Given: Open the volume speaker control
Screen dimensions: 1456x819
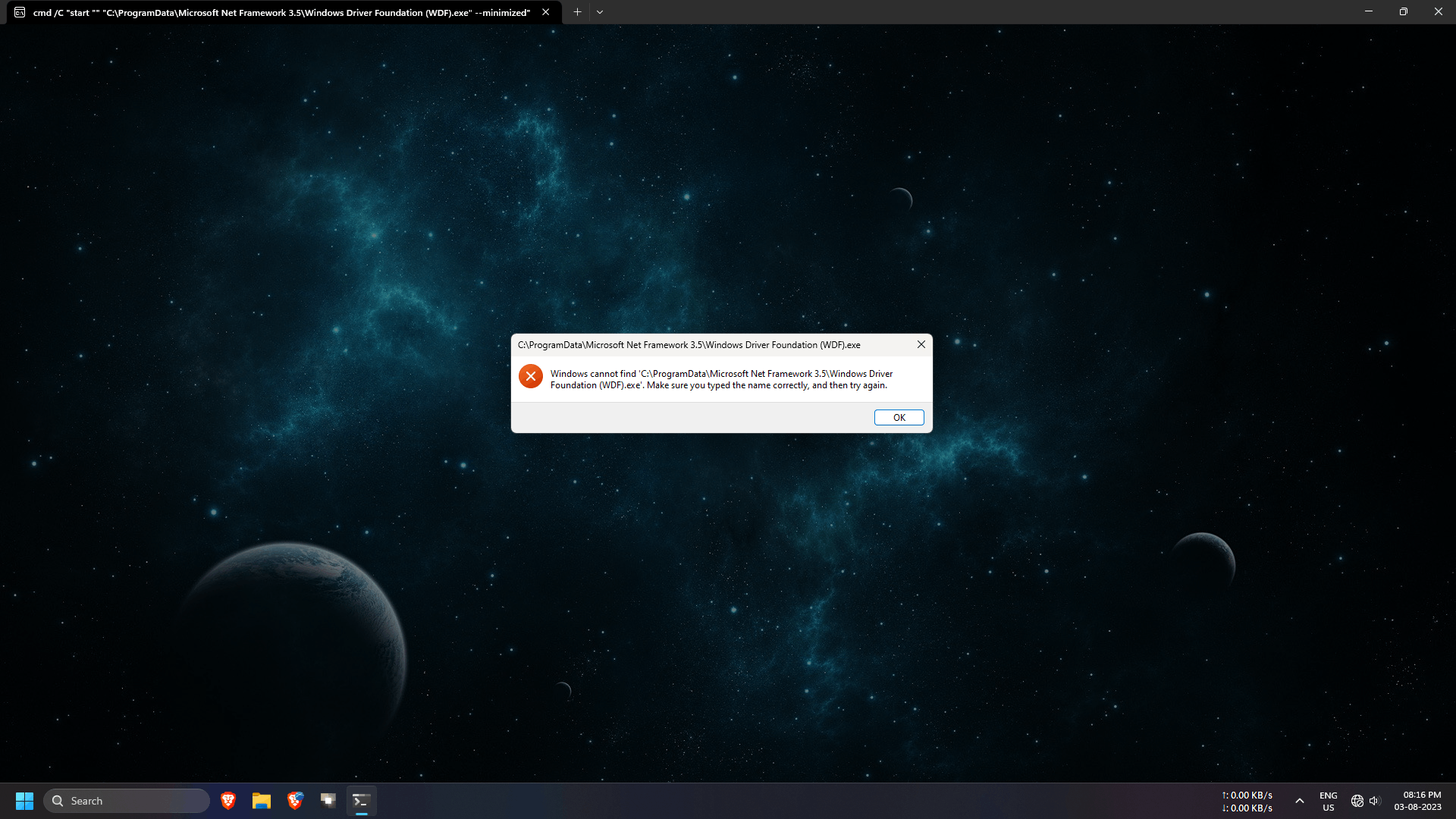Looking at the screenshot, I should 1374,801.
